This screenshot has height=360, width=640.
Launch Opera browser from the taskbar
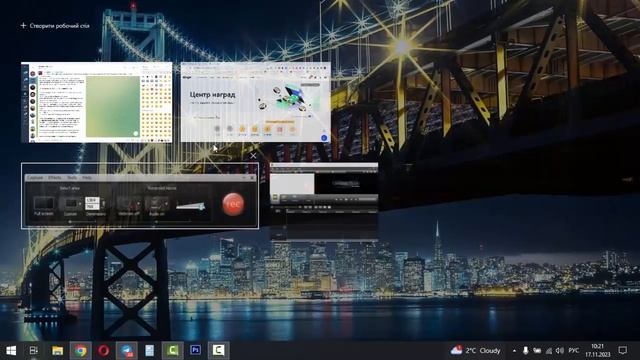[104, 350]
